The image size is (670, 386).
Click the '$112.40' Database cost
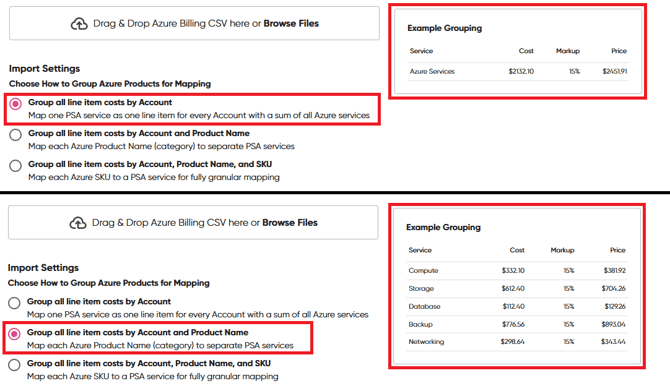click(x=514, y=306)
